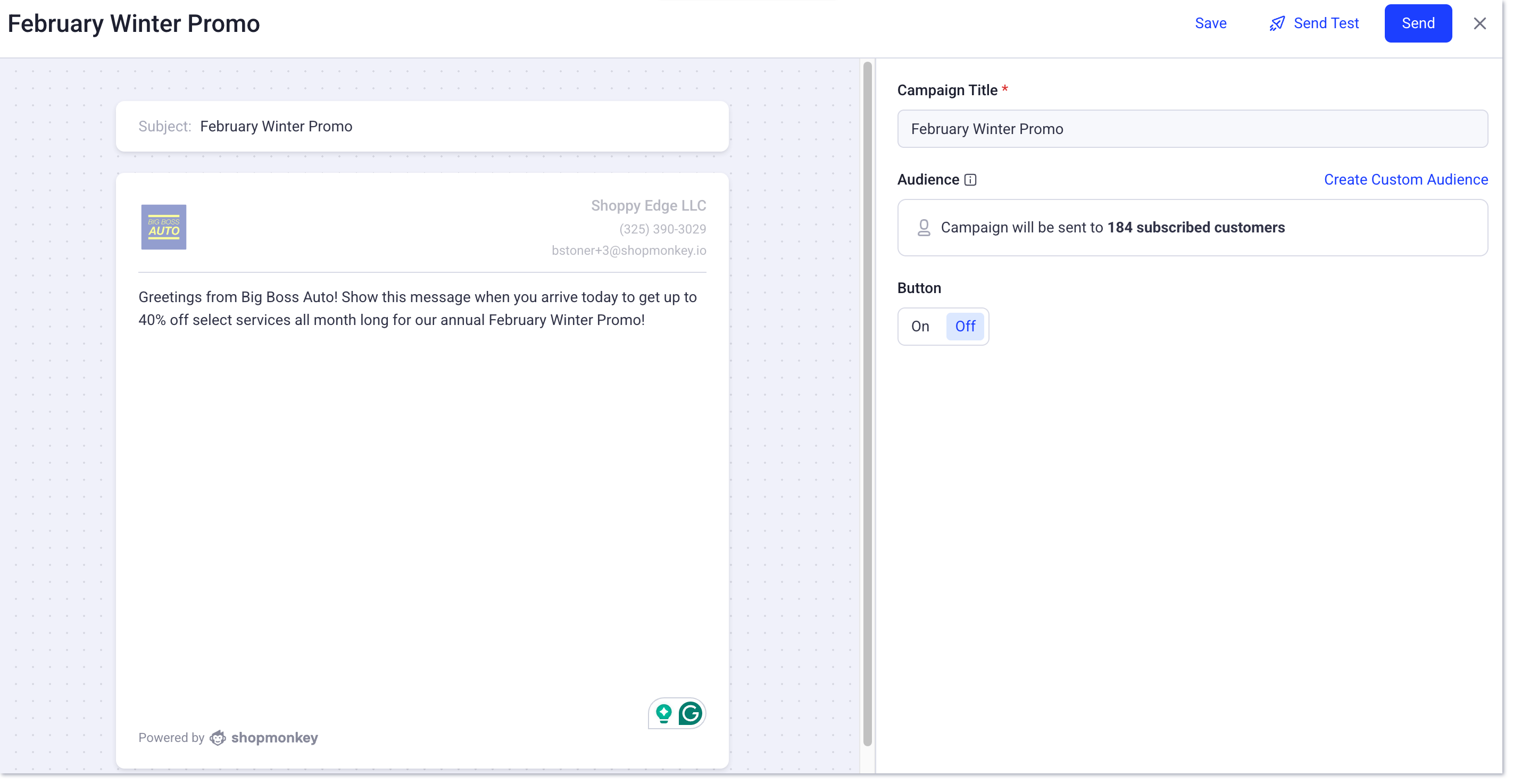Open the Audience info tooltip icon

[x=970, y=180]
